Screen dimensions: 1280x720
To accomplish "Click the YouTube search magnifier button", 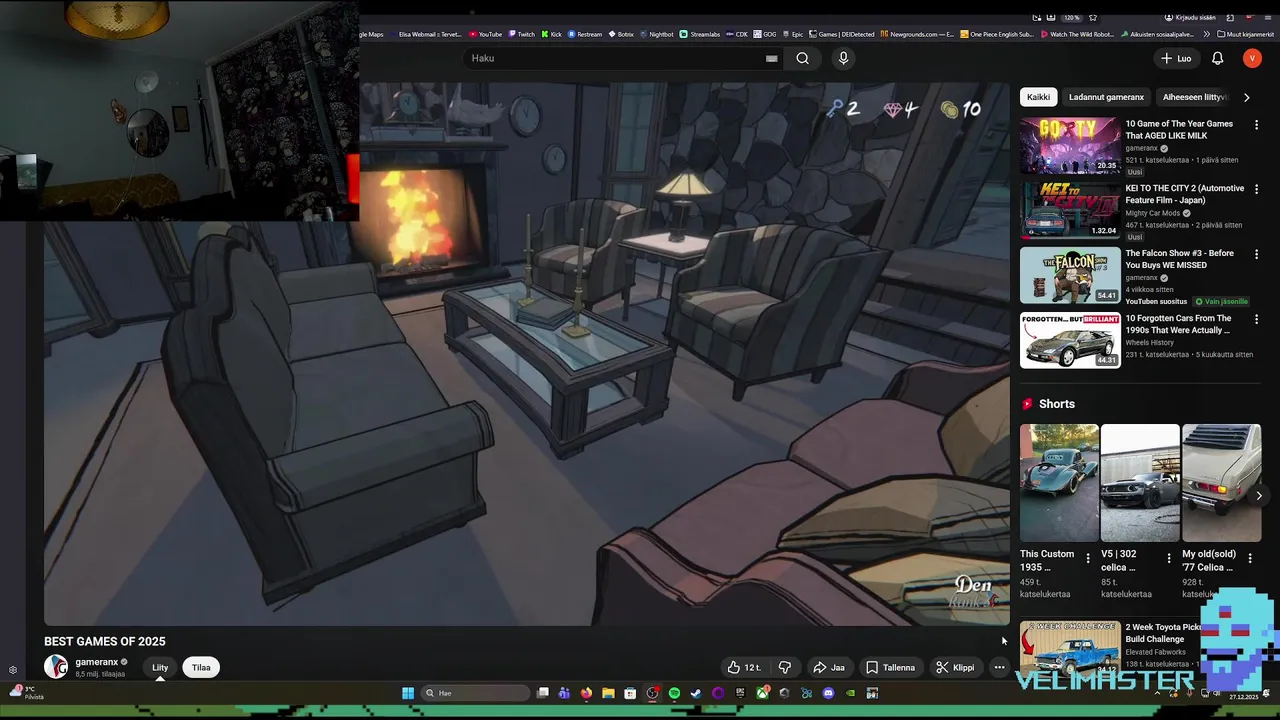I will pyautogui.click(x=802, y=58).
